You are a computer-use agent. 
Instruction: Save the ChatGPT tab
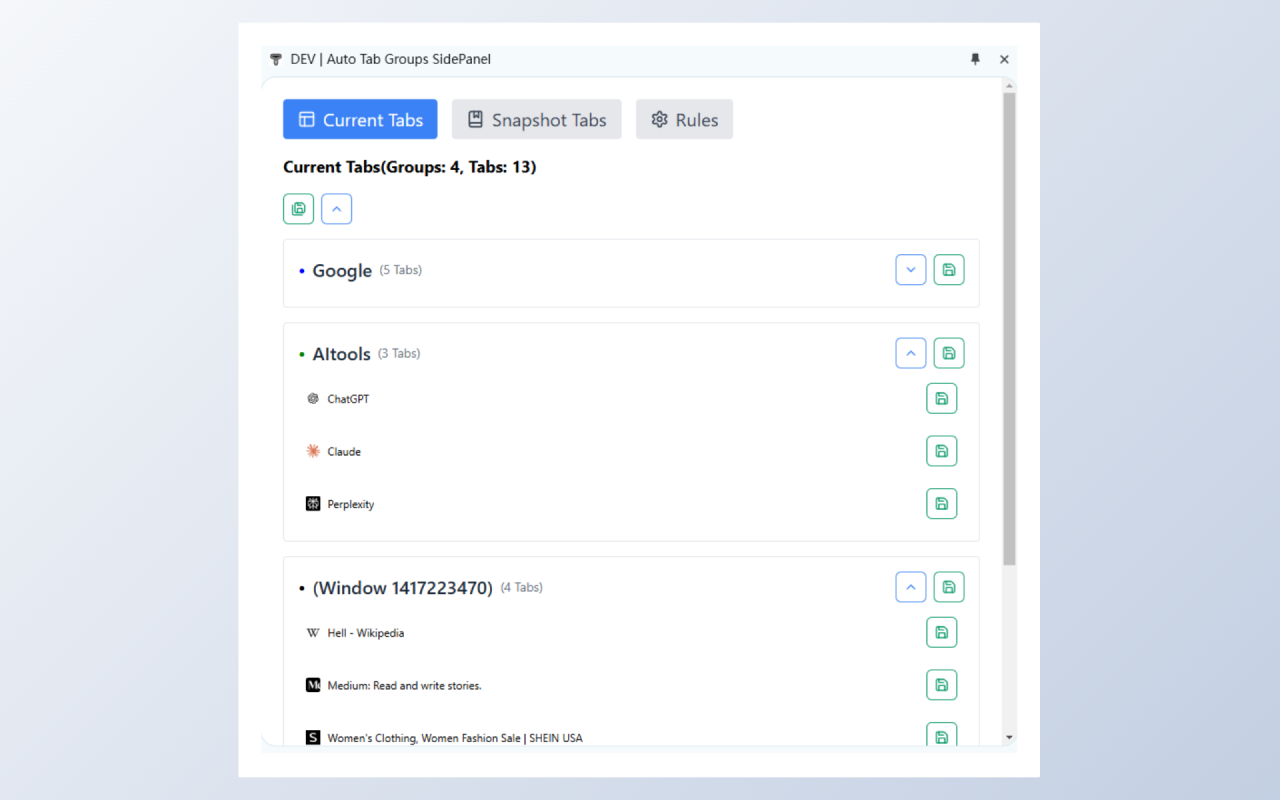(x=941, y=398)
